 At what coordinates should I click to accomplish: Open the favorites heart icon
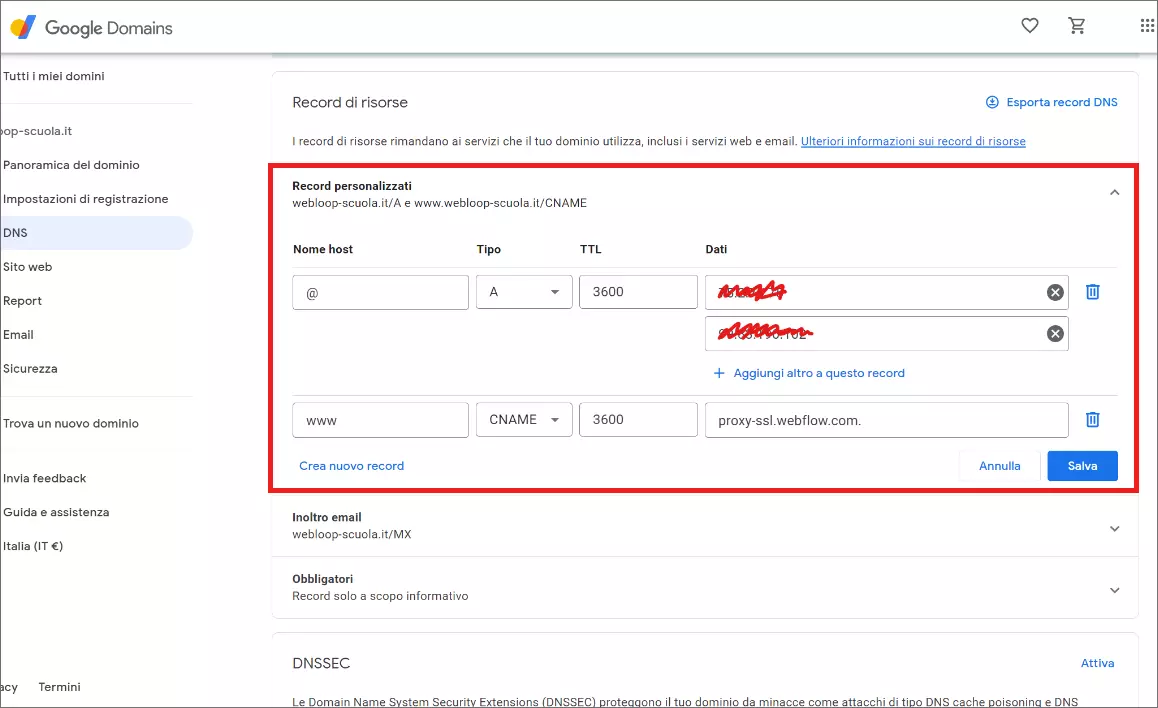tap(1029, 26)
